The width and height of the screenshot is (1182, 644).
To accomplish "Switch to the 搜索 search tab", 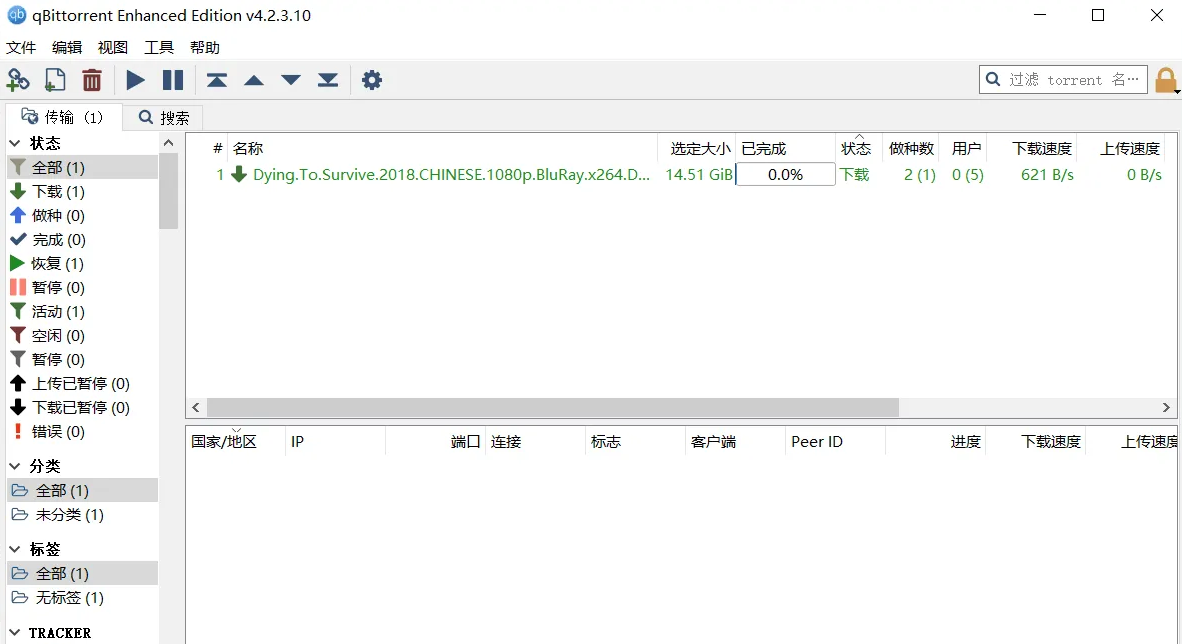I will pos(162,116).
